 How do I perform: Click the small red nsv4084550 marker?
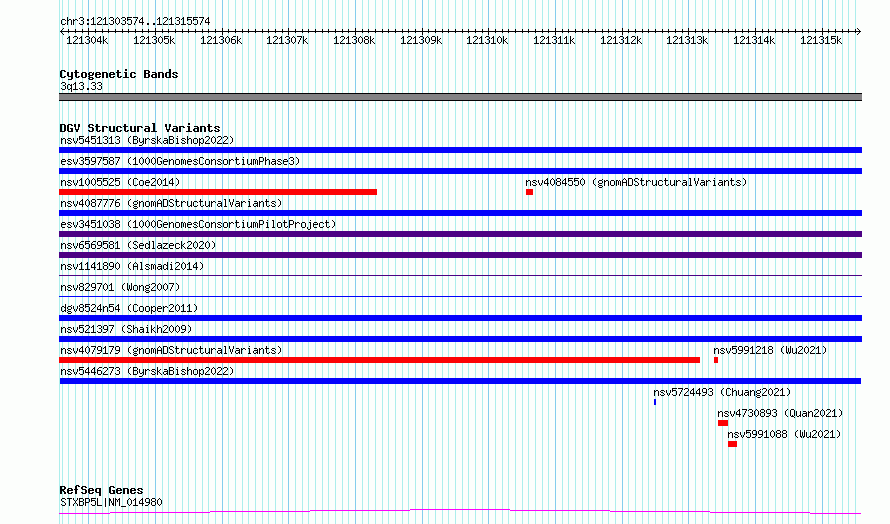click(530, 192)
